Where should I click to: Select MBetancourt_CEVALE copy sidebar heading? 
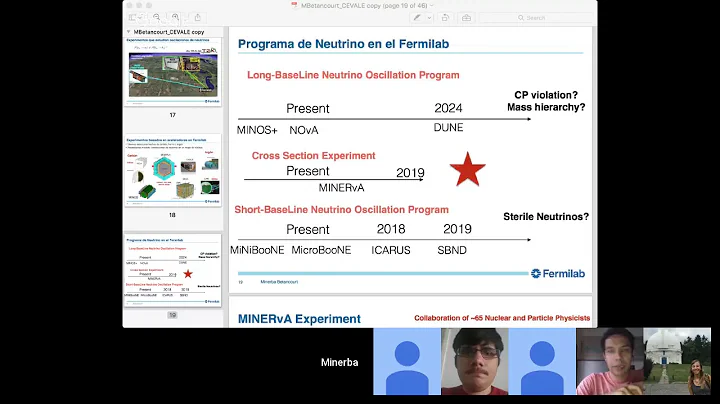tap(169, 32)
